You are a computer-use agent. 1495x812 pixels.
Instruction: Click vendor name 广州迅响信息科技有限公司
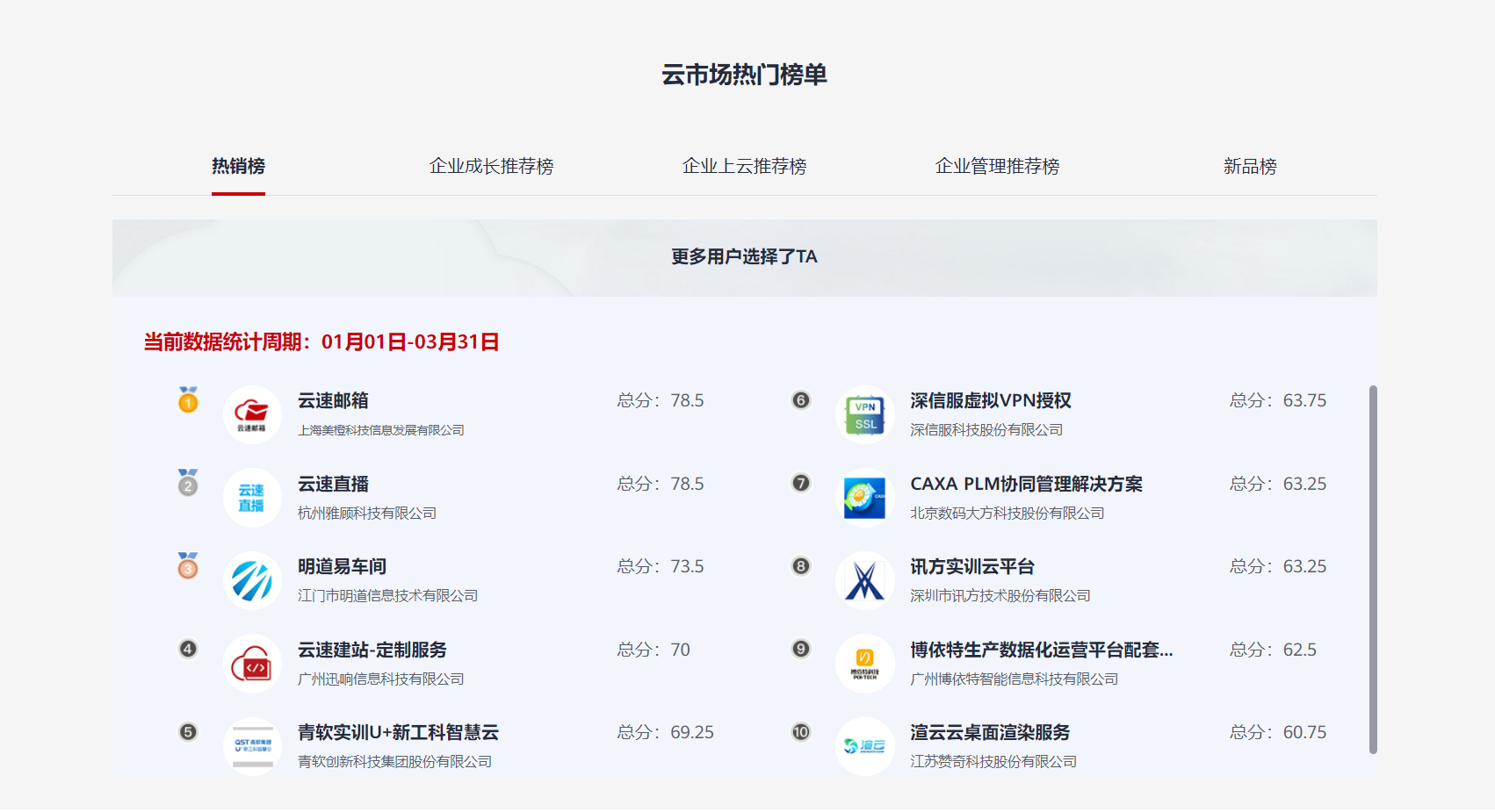click(x=381, y=679)
